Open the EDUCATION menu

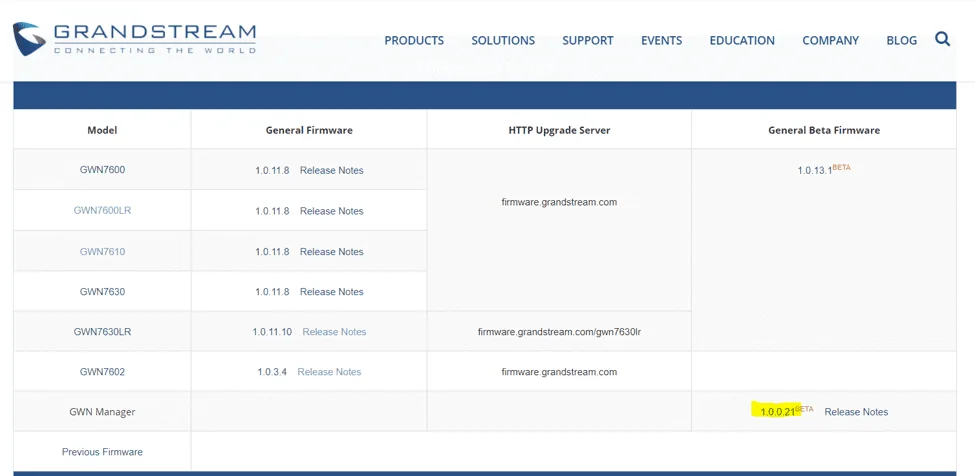(742, 40)
